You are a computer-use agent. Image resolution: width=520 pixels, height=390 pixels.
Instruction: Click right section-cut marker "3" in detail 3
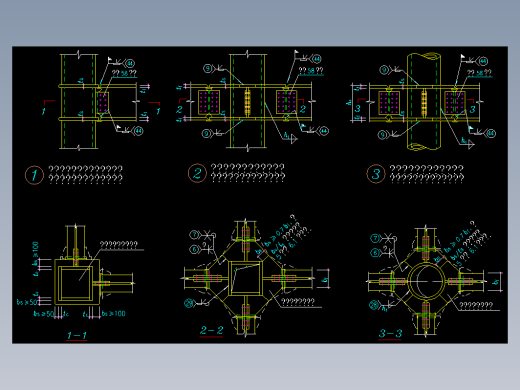(x=472, y=109)
